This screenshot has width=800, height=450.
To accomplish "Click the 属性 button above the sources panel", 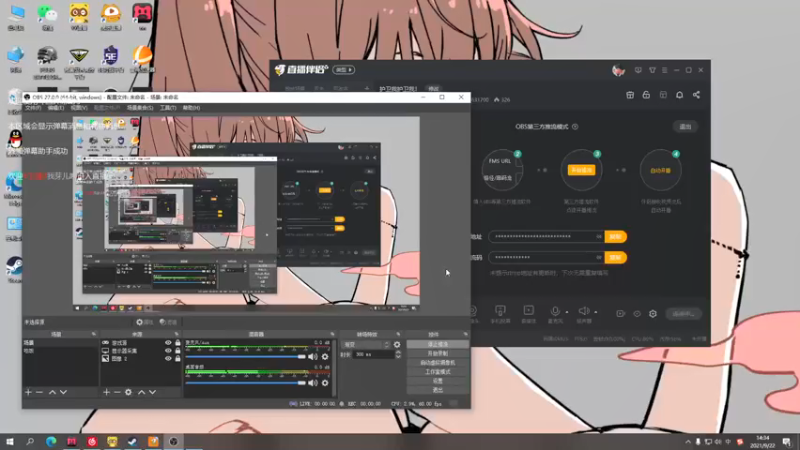I will click(145, 322).
